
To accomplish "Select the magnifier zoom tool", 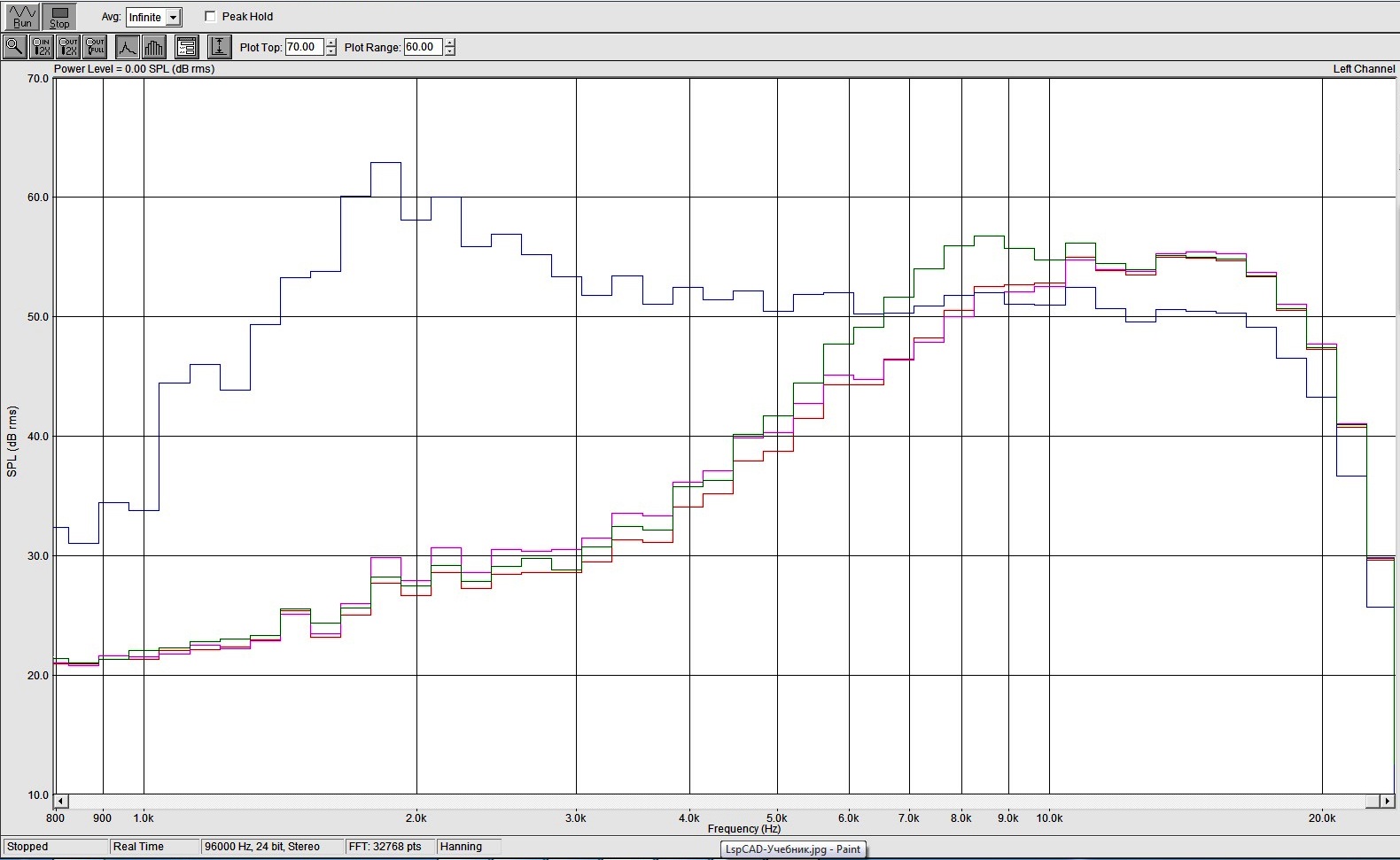I will pos(15,46).
